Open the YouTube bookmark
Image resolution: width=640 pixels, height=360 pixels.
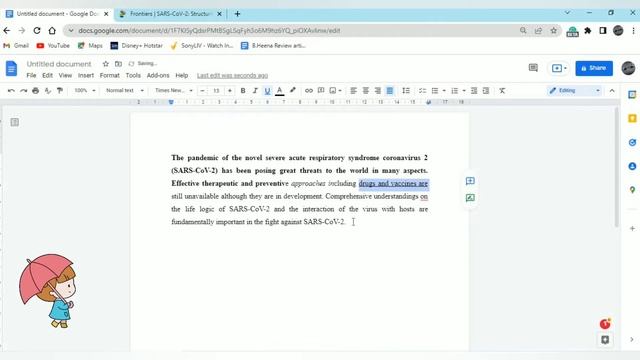53,46
